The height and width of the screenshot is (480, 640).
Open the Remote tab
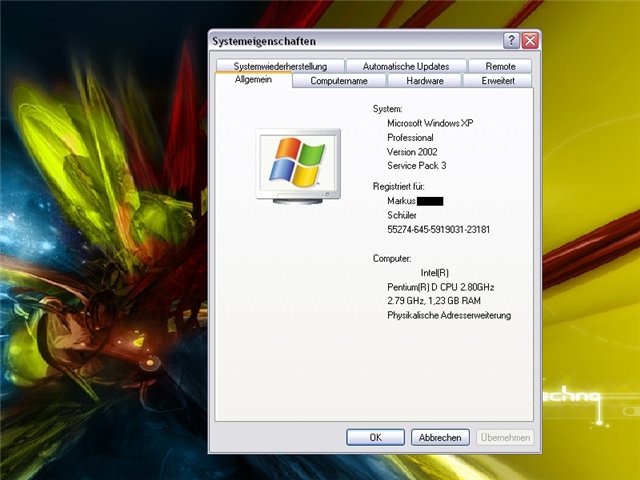(500, 66)
